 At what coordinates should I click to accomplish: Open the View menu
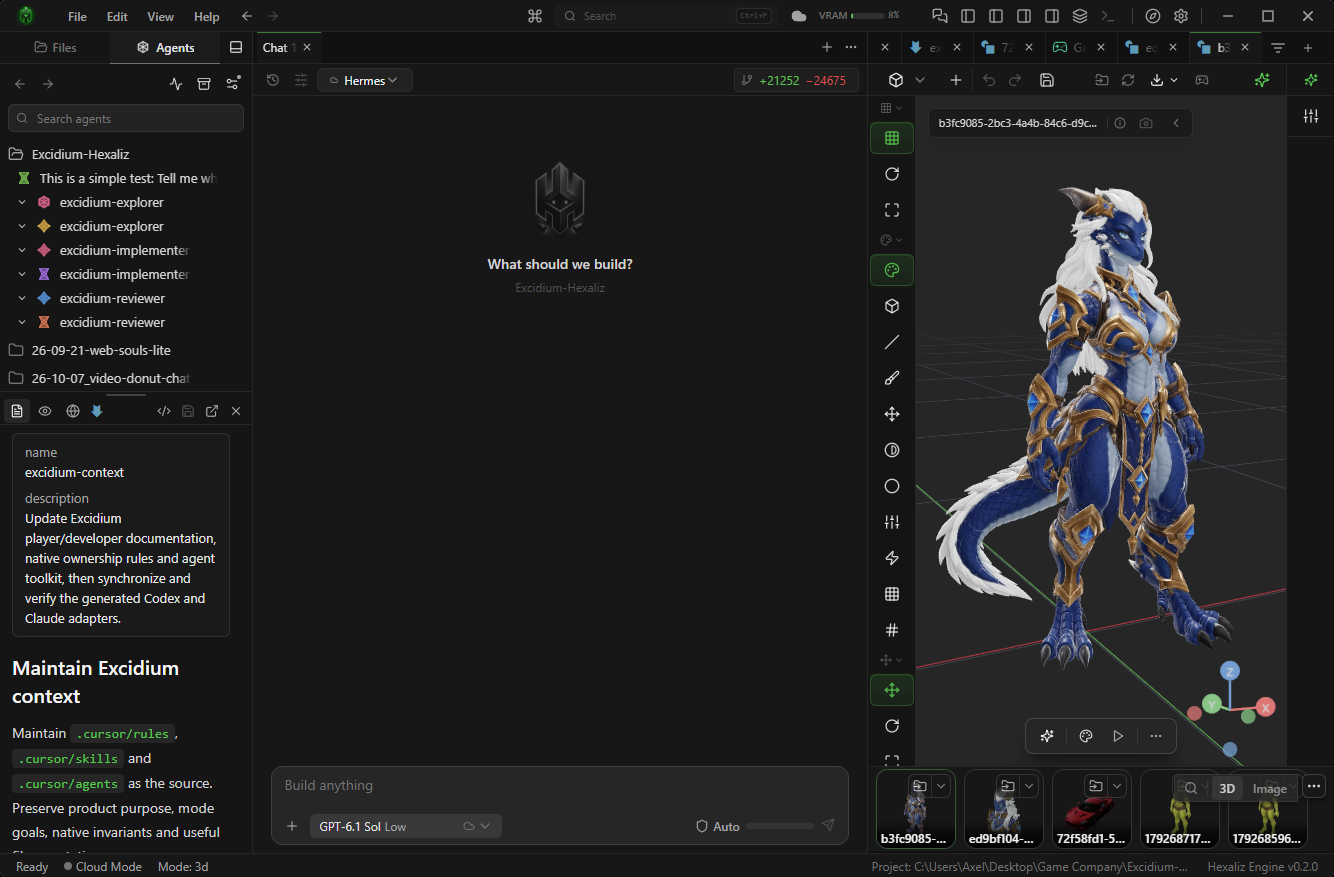[x=160, y=16]
